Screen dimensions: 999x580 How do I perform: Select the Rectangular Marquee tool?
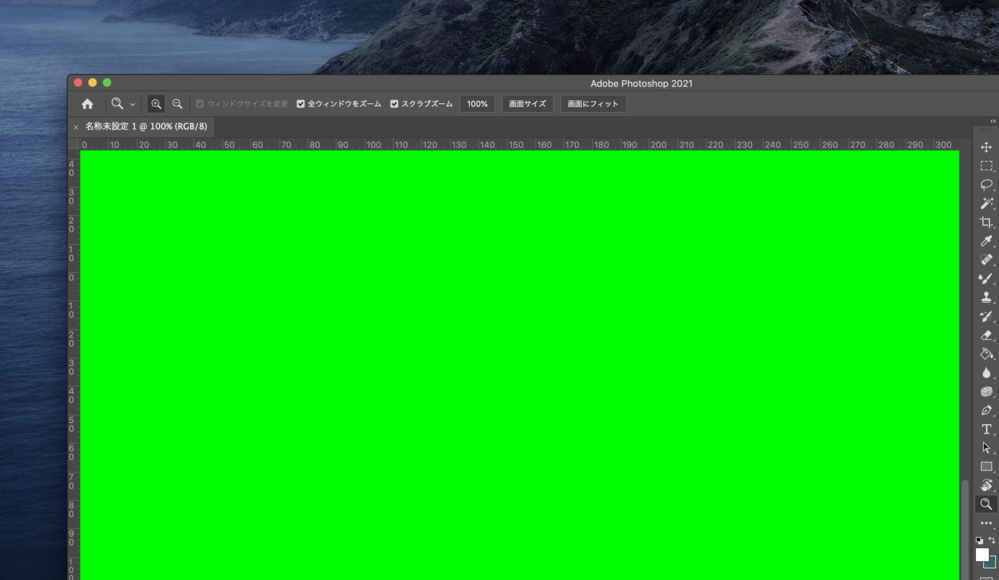986,166
